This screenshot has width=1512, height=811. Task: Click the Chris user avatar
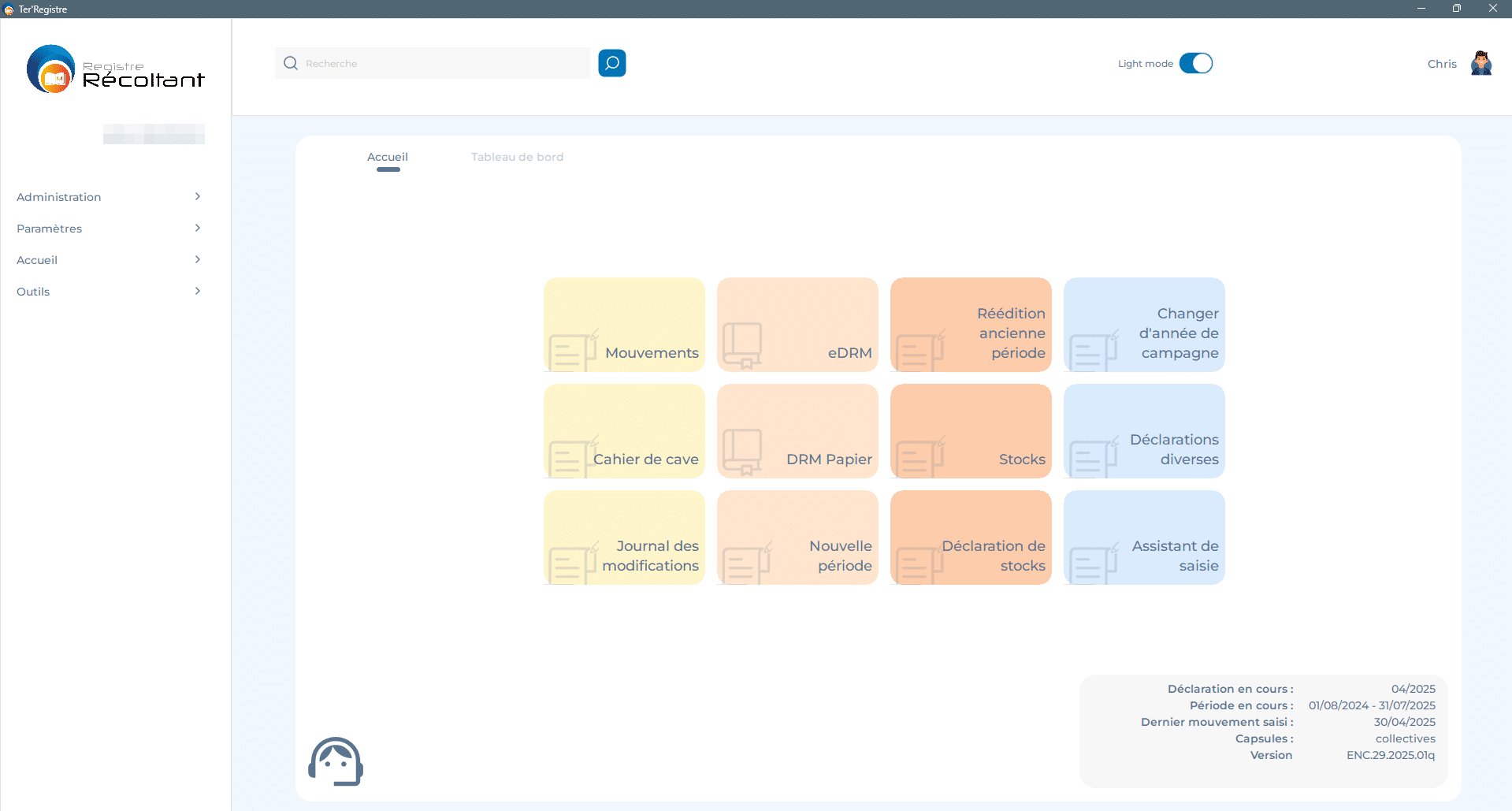pos(1480,63)
